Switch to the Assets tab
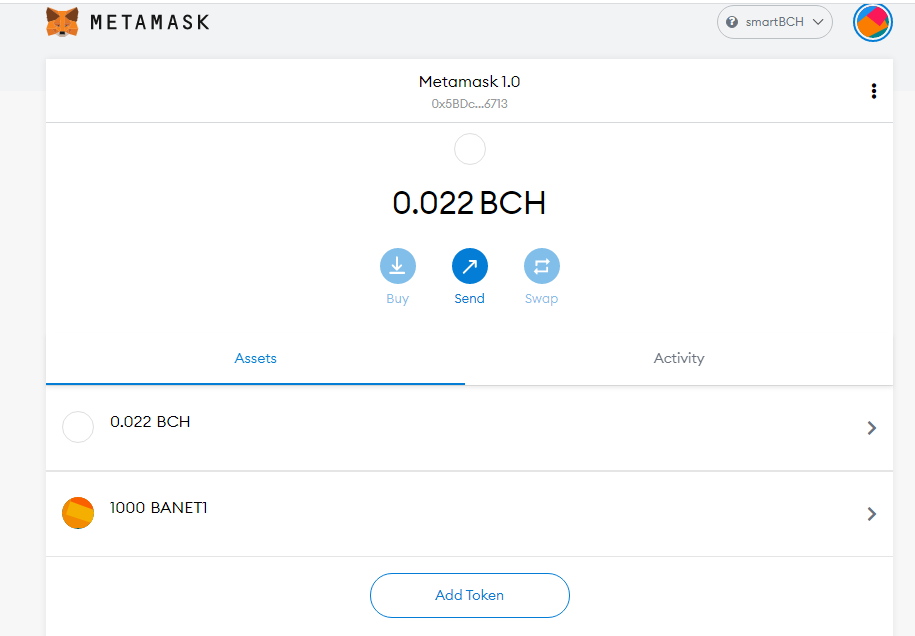915x636 pixels. tap(255, 359)
